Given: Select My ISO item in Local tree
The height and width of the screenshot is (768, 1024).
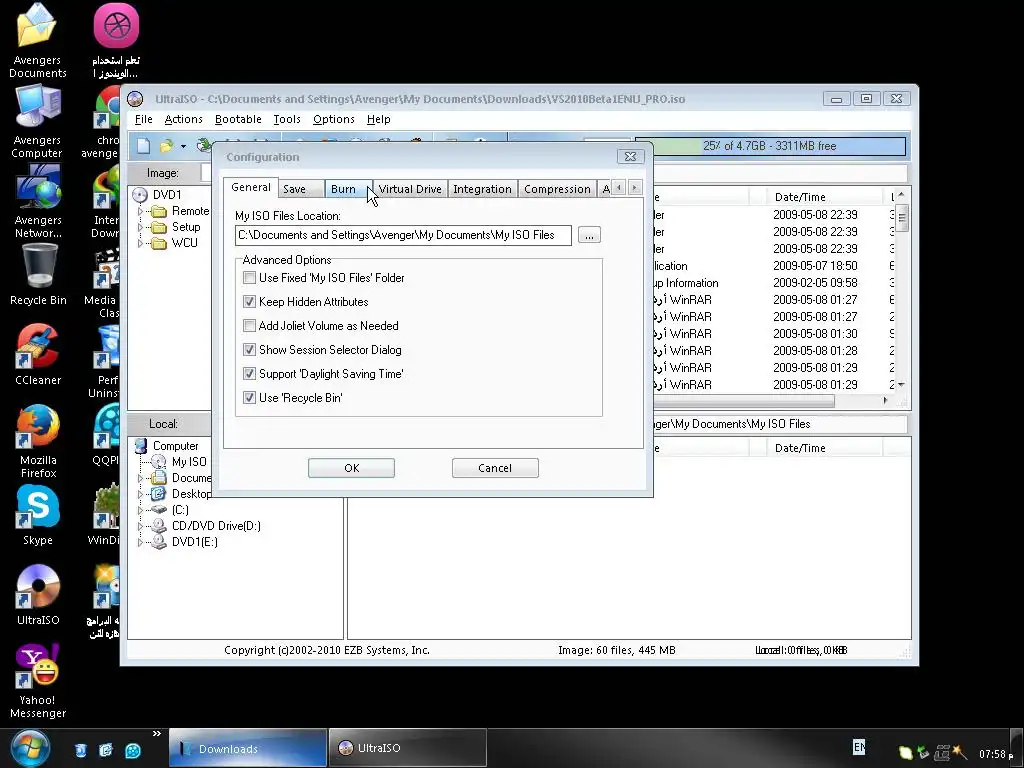Looking at the screenshot, I should click(x=189, y=462).
